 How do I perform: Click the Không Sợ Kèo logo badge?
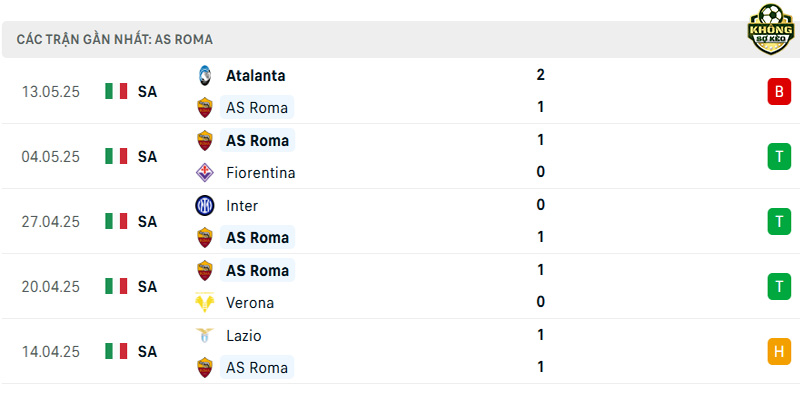[771, 30]
